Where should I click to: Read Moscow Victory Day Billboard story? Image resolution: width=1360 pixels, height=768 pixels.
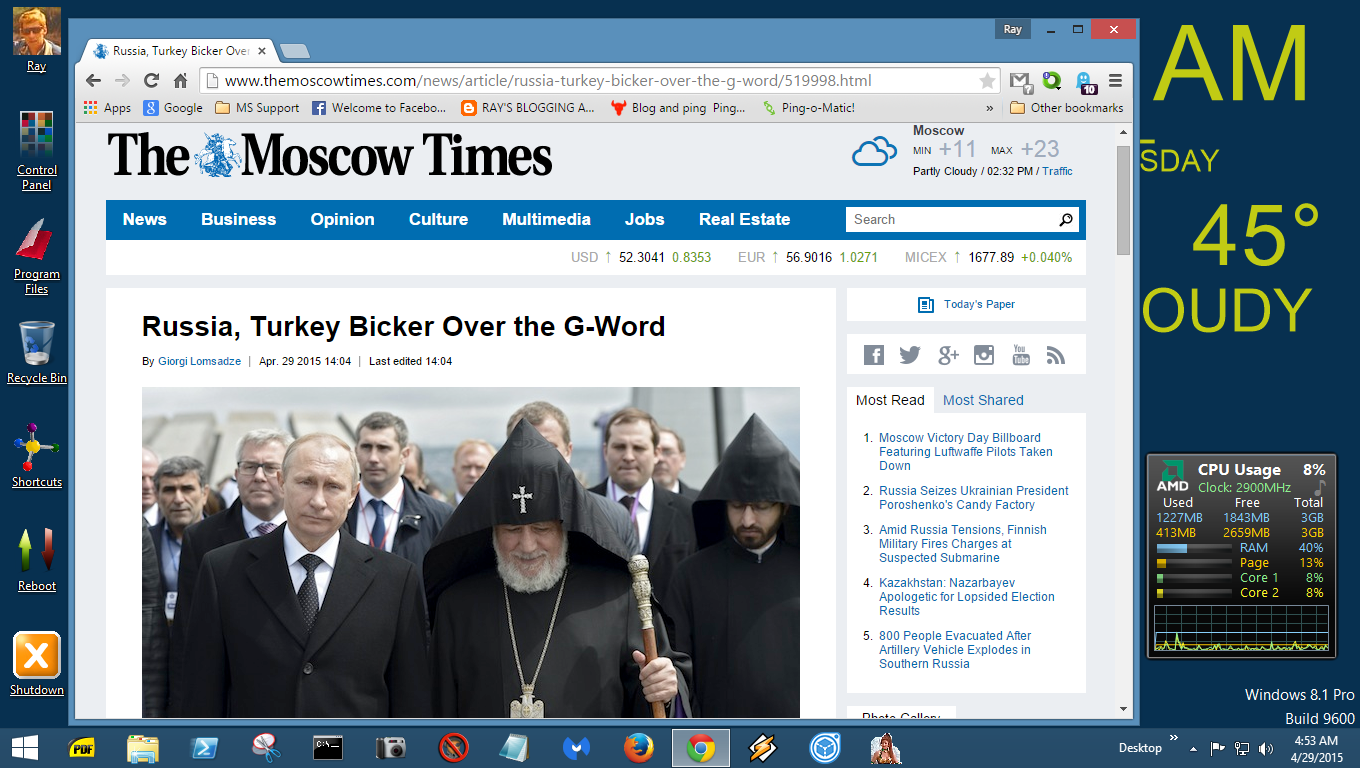coord(966,452)
